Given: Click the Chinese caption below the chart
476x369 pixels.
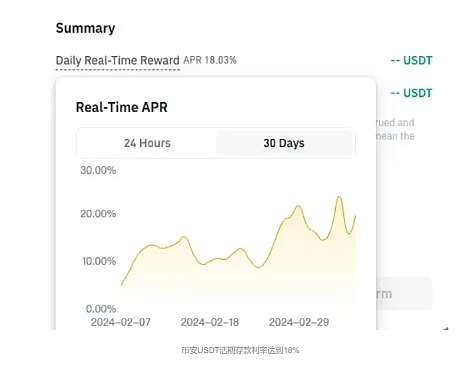Looking at the screenshot, I should (x=240, y=350).
